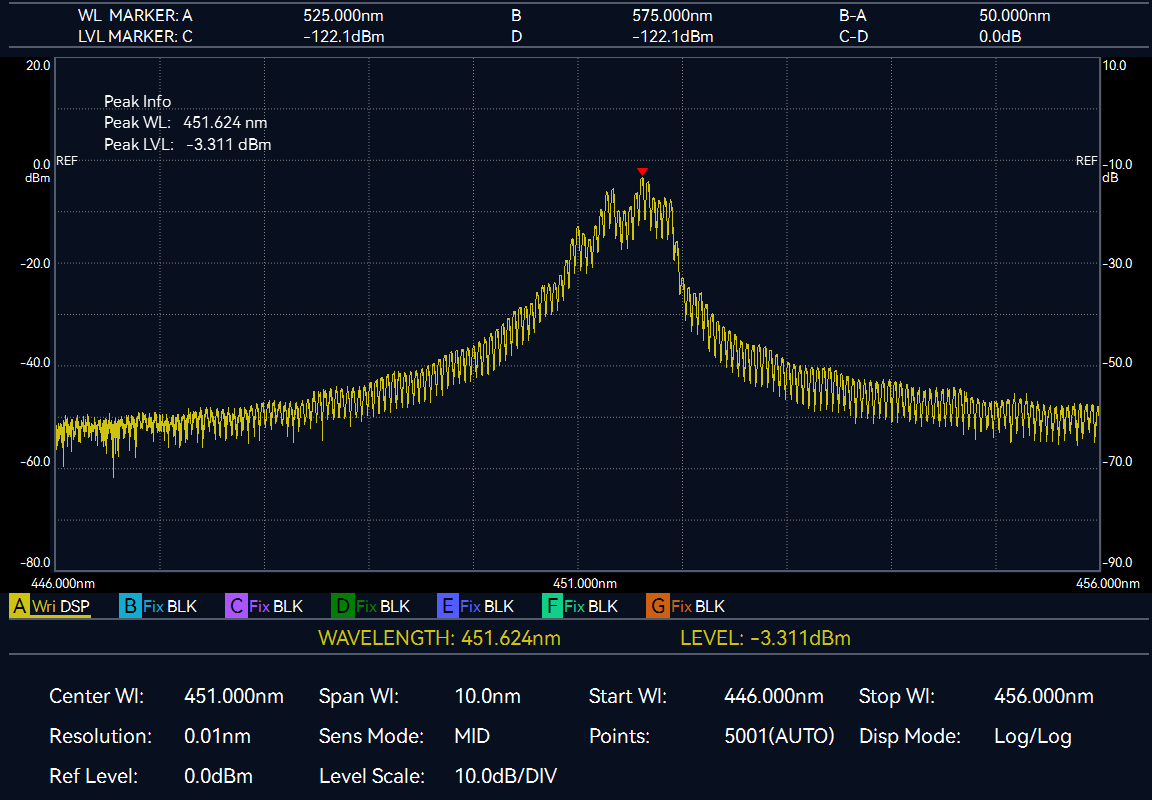Click the Span Wl value 10.0nm

pyautogui.click(x=487, y=696)
